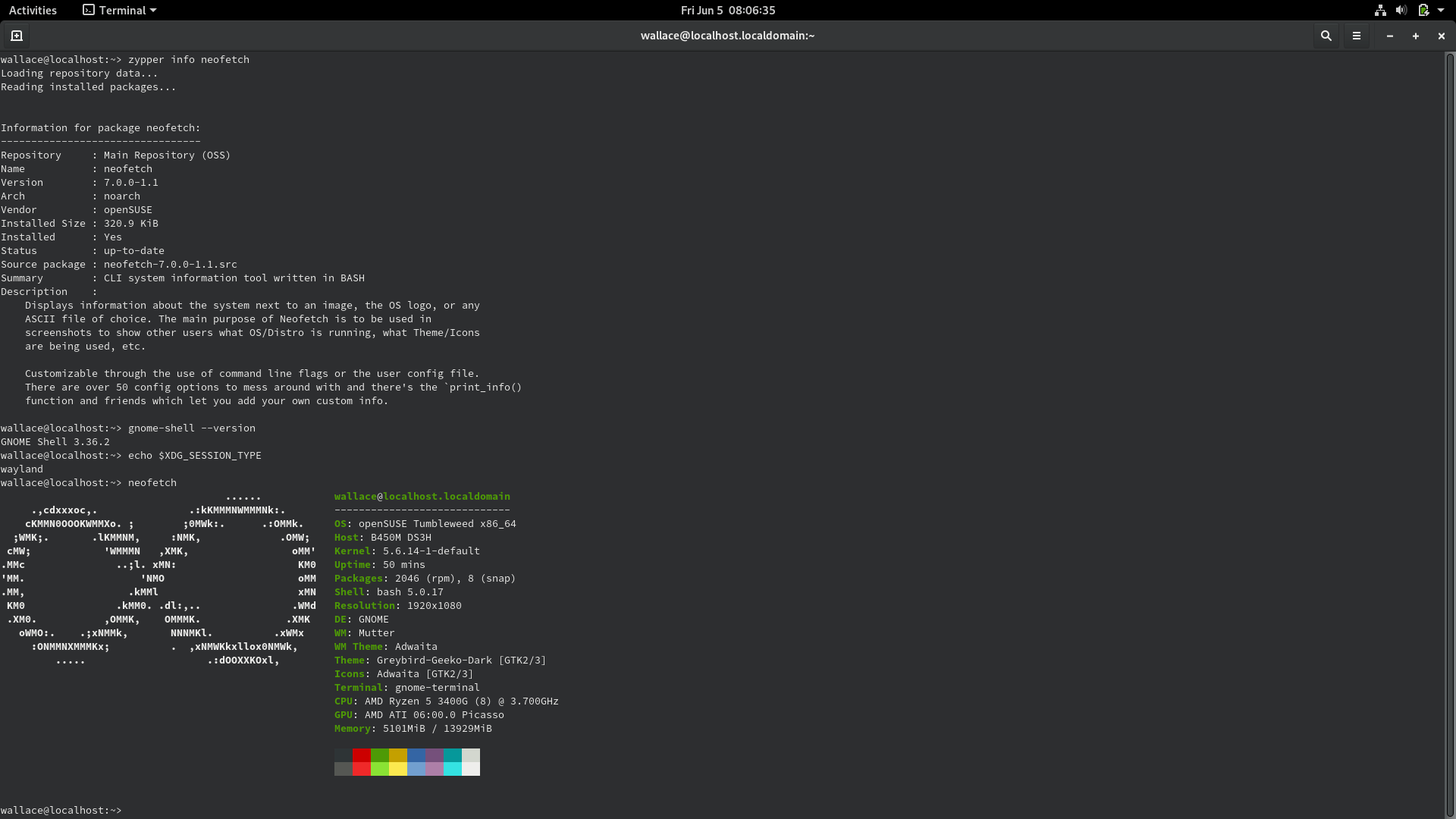The image size is (1456, 819).
Task: Click the wired network icon in system tray
Action: 1380,10
